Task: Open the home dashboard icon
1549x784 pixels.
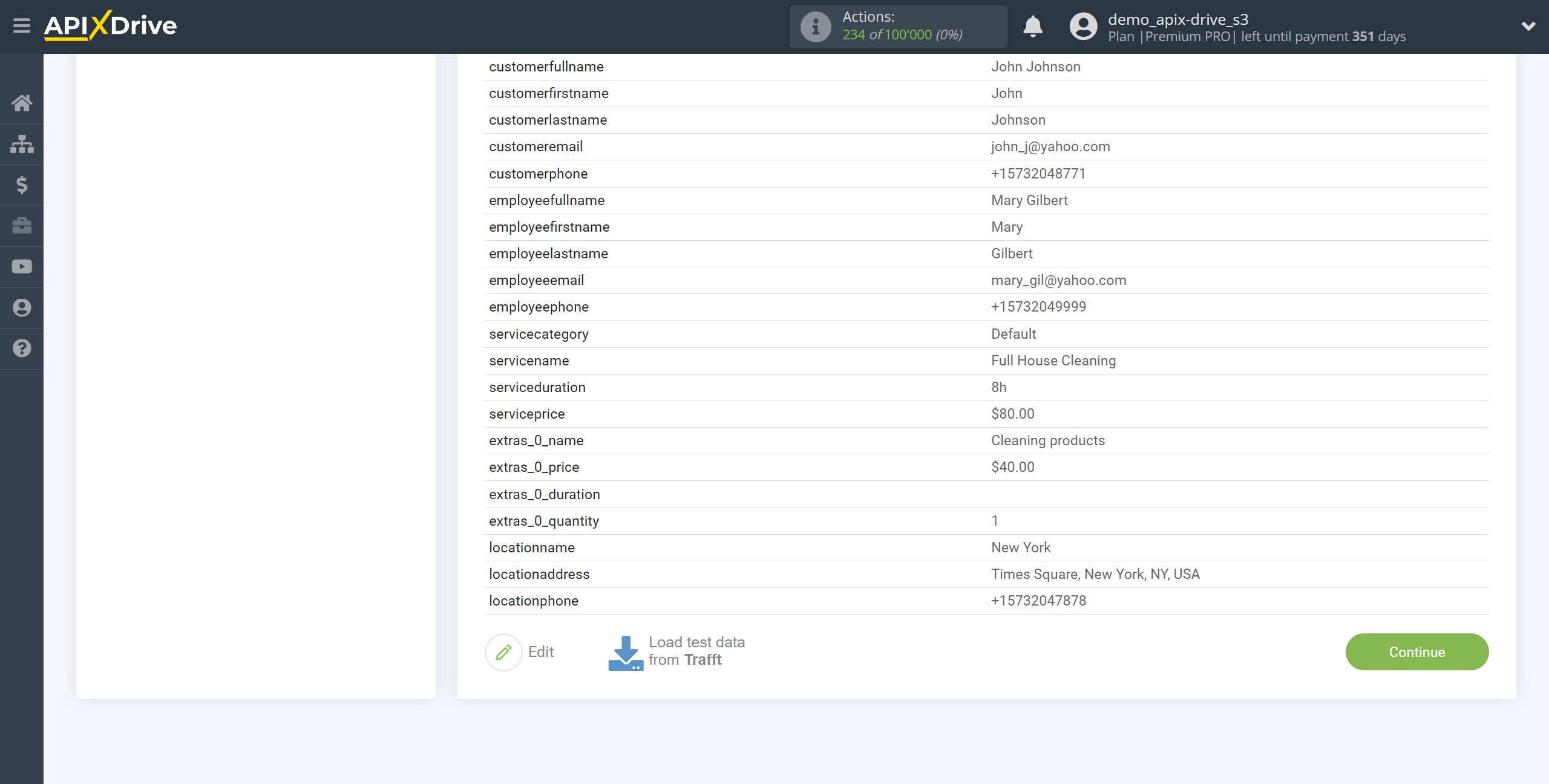Action: (x=22, y=103)
